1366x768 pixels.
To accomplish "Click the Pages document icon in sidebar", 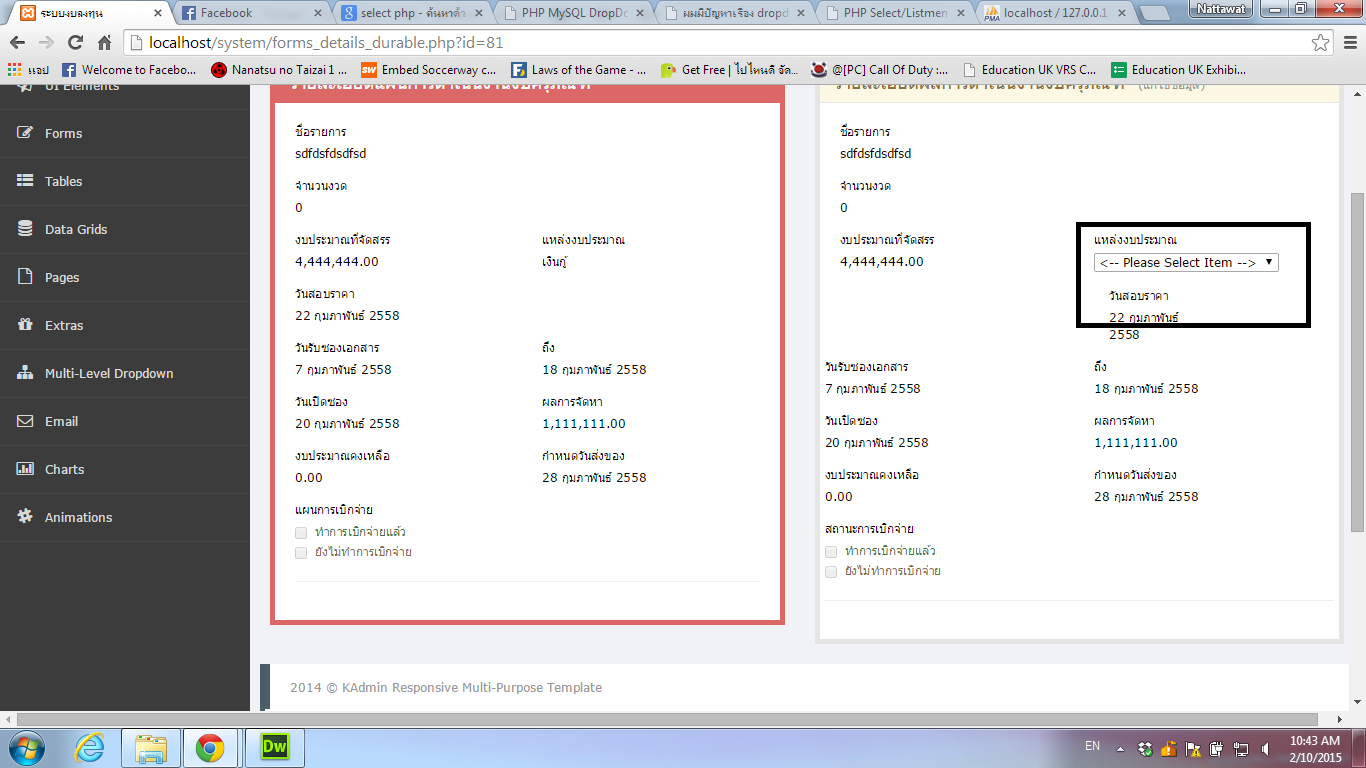I will pyautogui.click(x=25, y=277).
